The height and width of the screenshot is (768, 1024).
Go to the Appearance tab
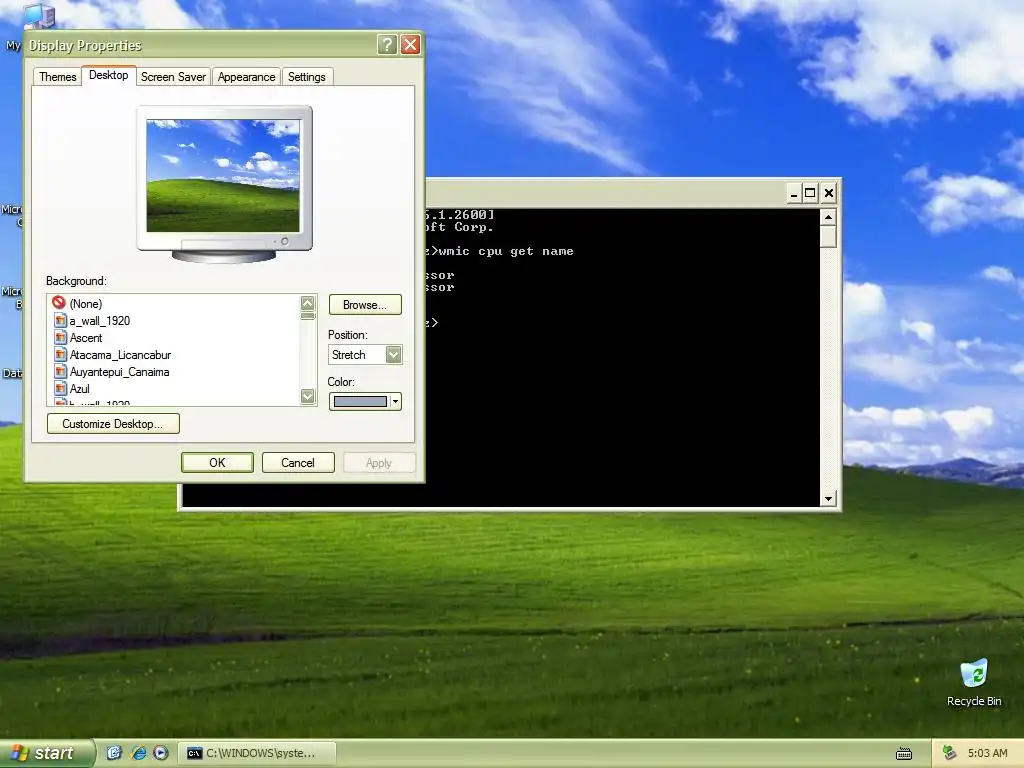246,76
